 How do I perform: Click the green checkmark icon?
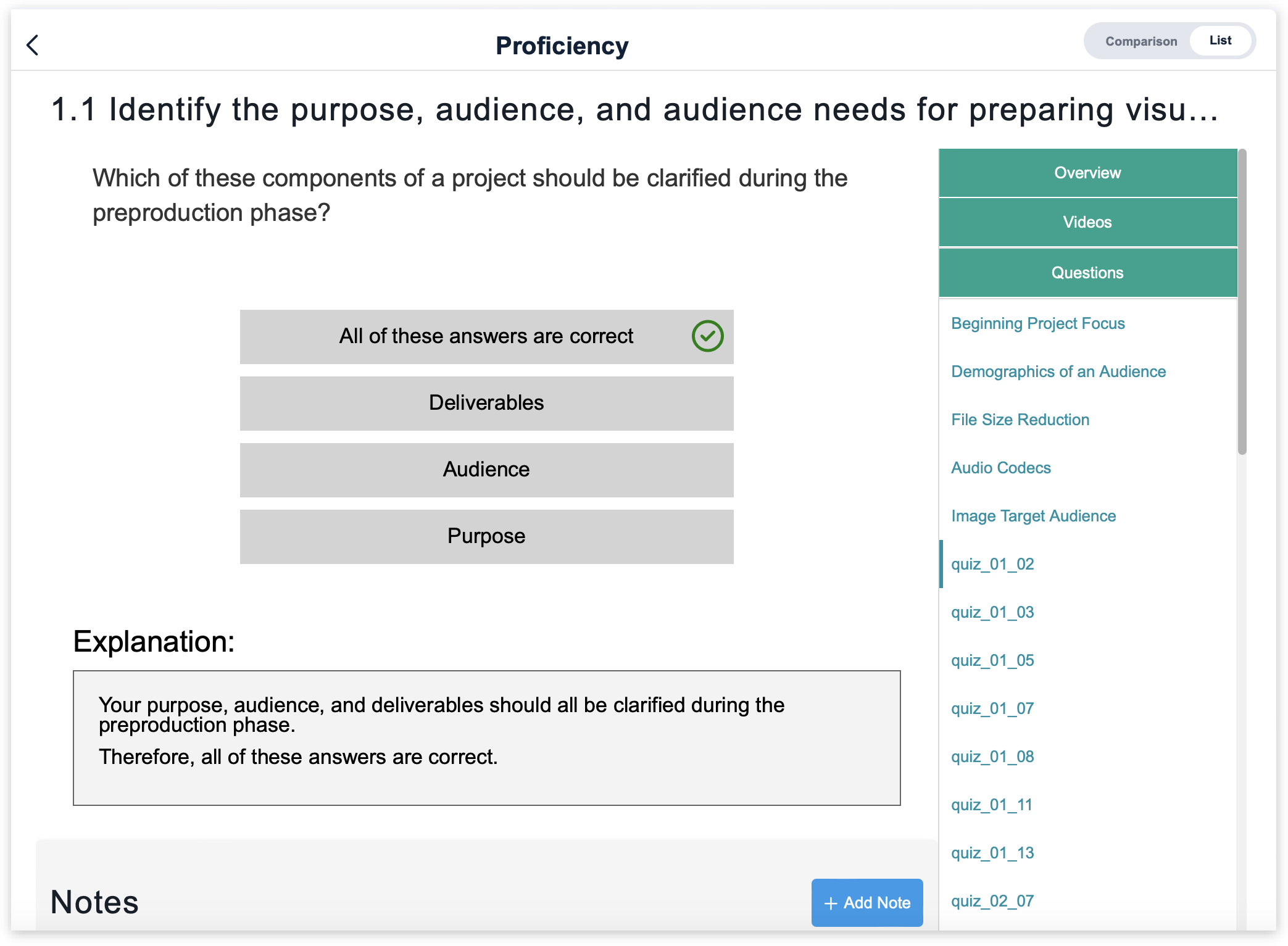(x=707, y=336)
